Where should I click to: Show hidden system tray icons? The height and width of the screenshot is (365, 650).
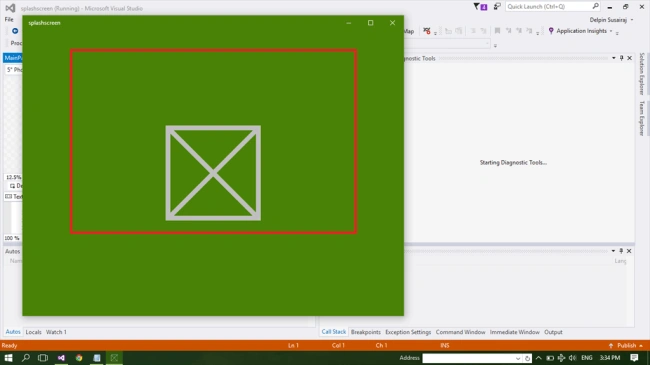click(x=538, y=358)
